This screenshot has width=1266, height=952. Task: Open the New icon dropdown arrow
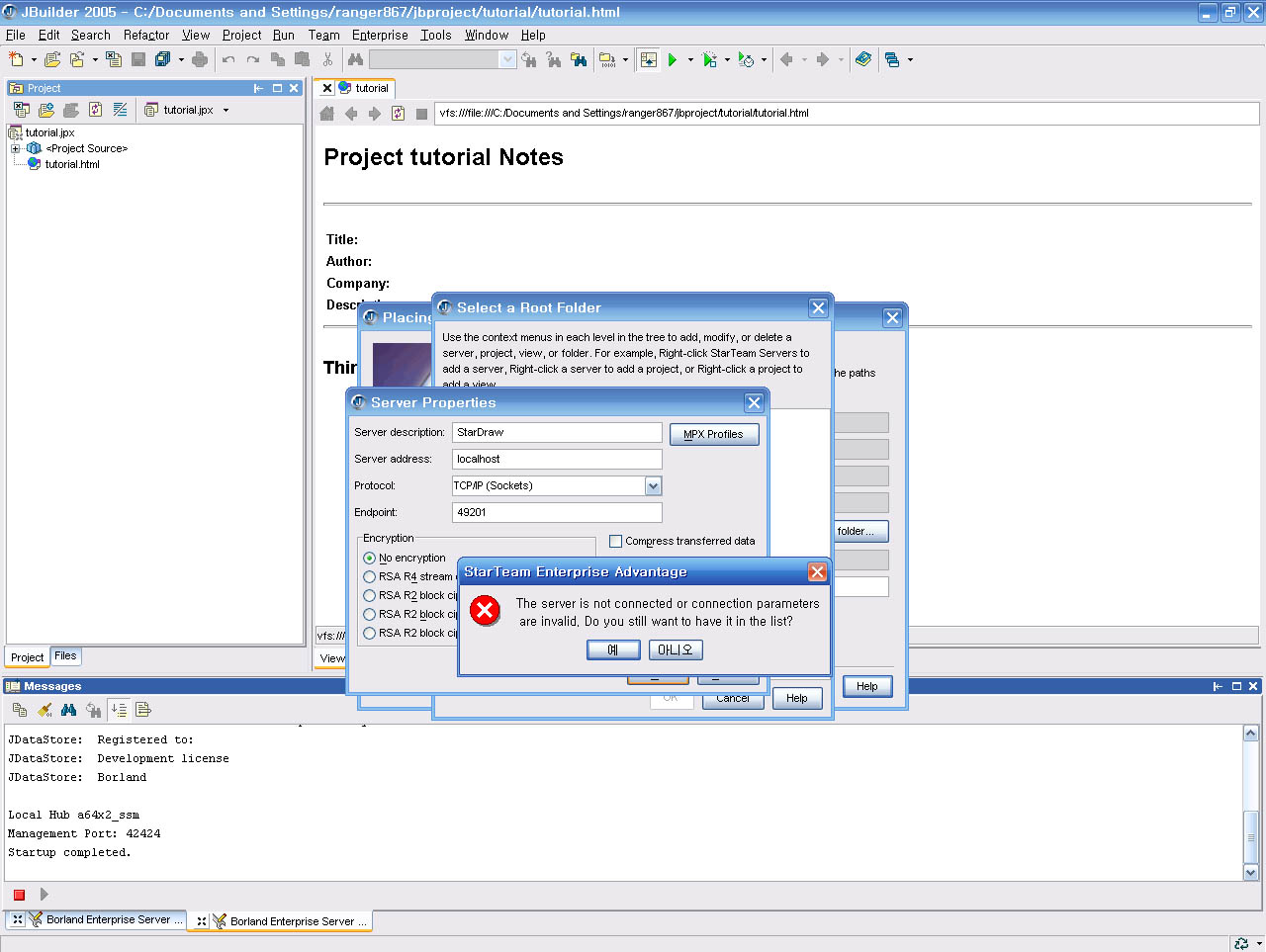tap(34, 59)
